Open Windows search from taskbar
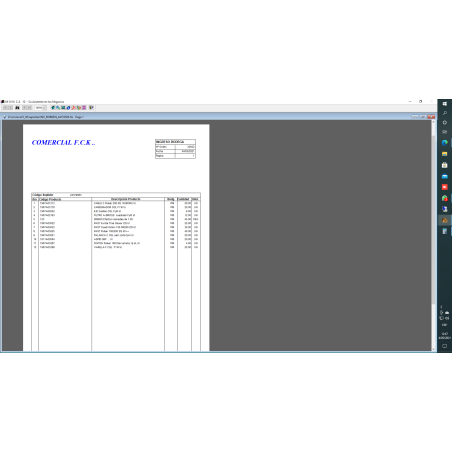 coord(445,113)
